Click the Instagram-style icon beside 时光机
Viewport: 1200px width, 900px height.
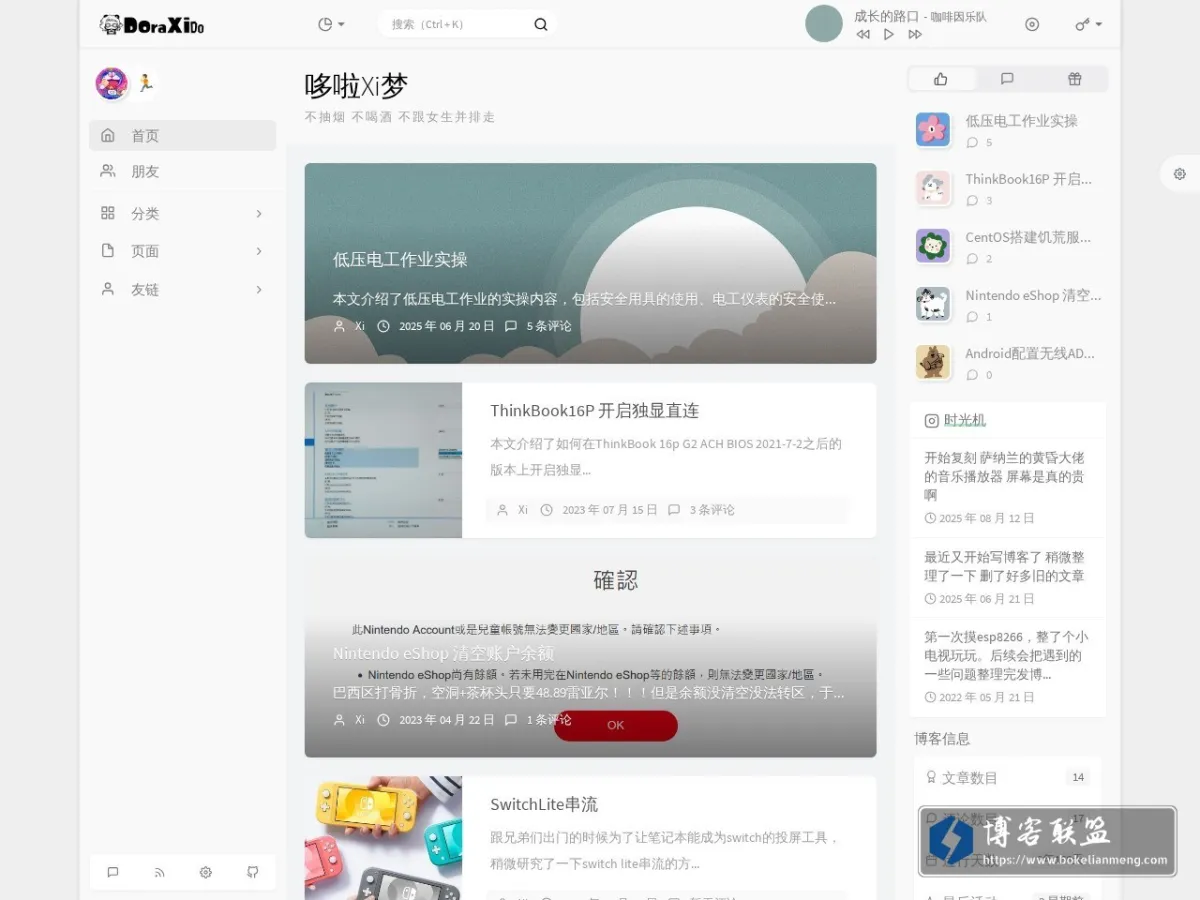click(x=931, y=421)
